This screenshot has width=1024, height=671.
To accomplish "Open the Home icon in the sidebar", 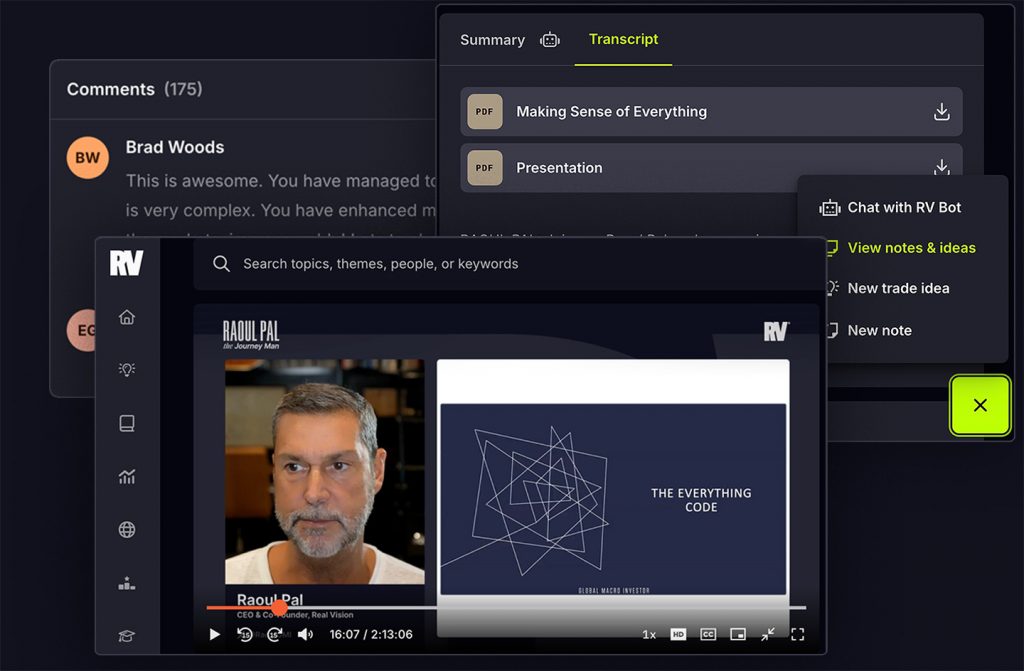I will tap(126, 316).
